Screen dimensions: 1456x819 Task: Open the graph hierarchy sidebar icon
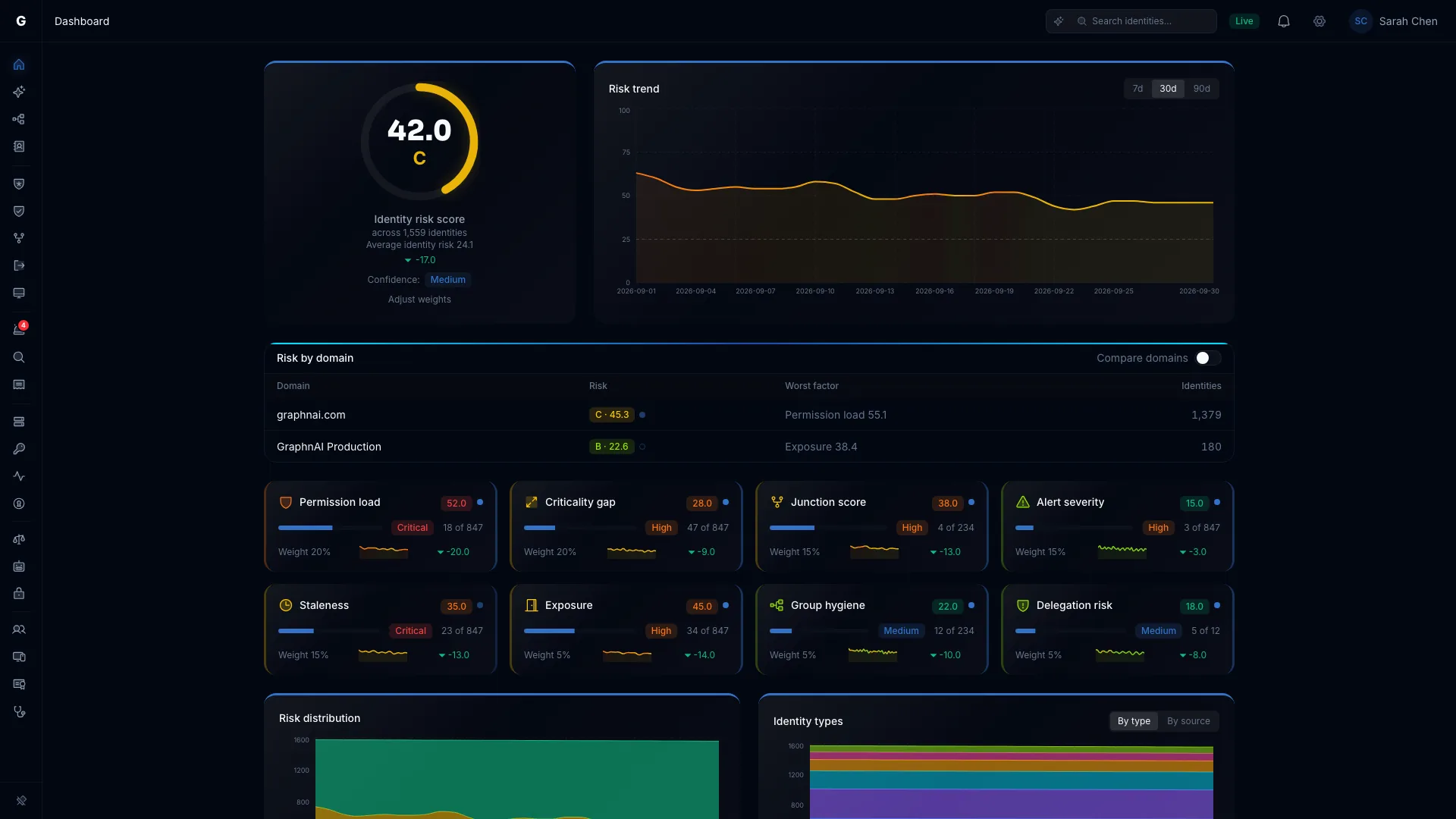(x=19, y=119)
